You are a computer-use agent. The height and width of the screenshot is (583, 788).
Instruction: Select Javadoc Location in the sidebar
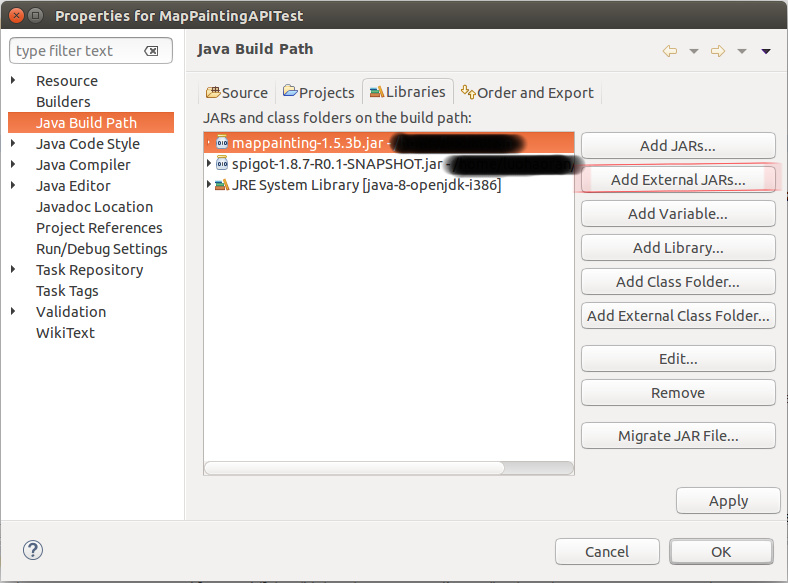click(94, 207)
